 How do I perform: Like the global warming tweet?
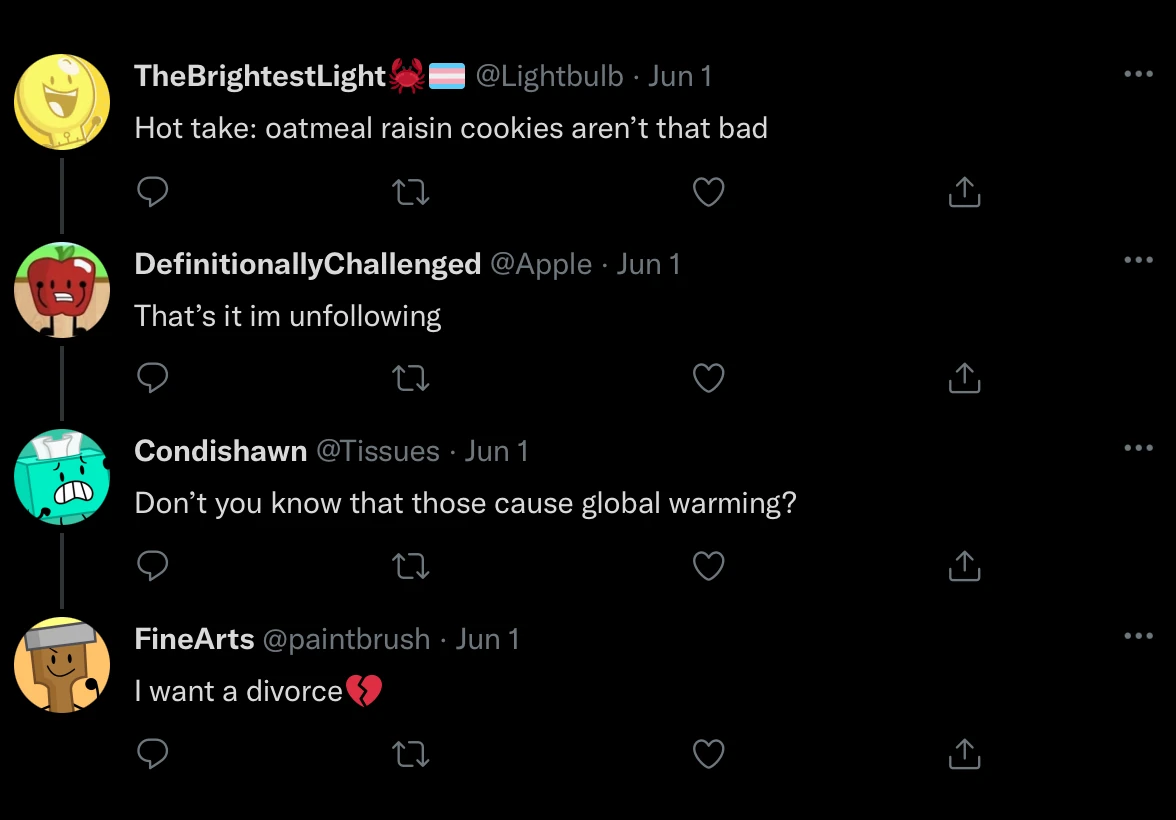click(708, 566)
